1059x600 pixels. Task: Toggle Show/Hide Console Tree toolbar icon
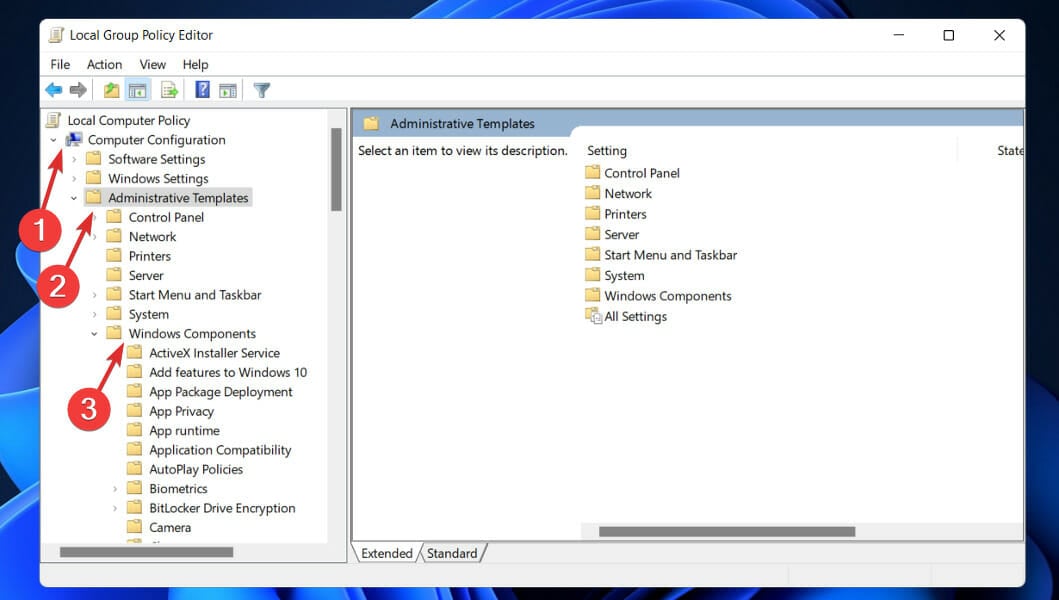(x=137, y=90)
